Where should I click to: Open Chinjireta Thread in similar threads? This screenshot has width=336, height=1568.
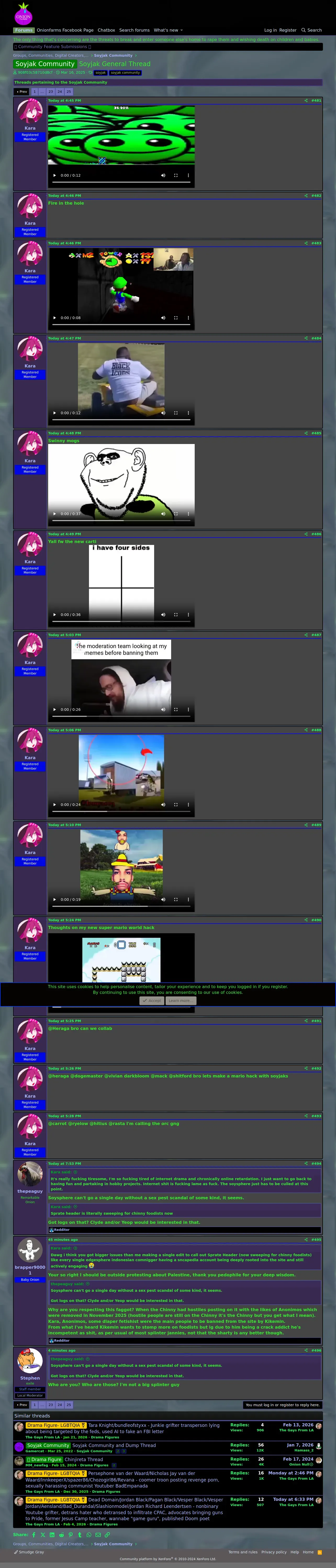click(x=83, y=1459)
